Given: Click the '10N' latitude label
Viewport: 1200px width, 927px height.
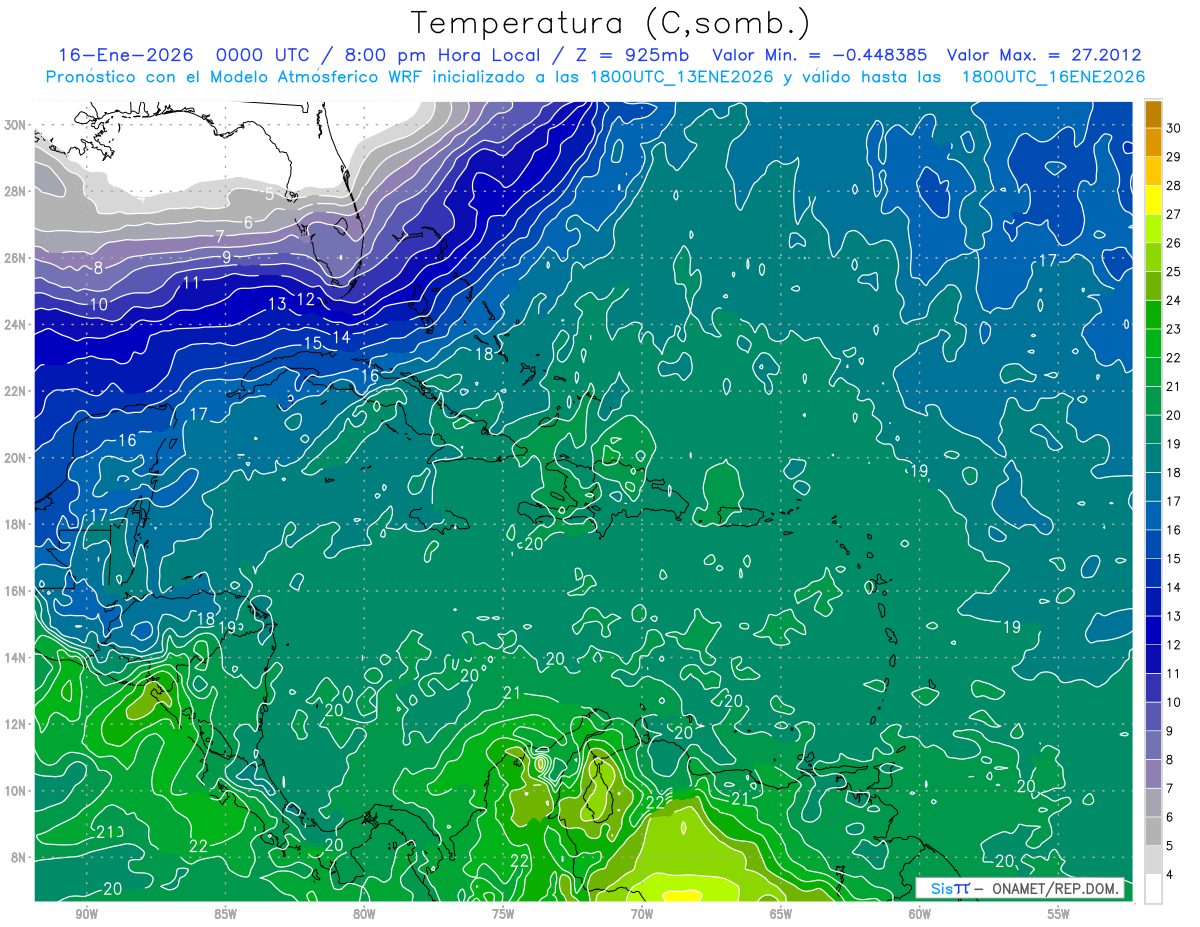Looking at the screenshot, I should [x=15, y=791].
